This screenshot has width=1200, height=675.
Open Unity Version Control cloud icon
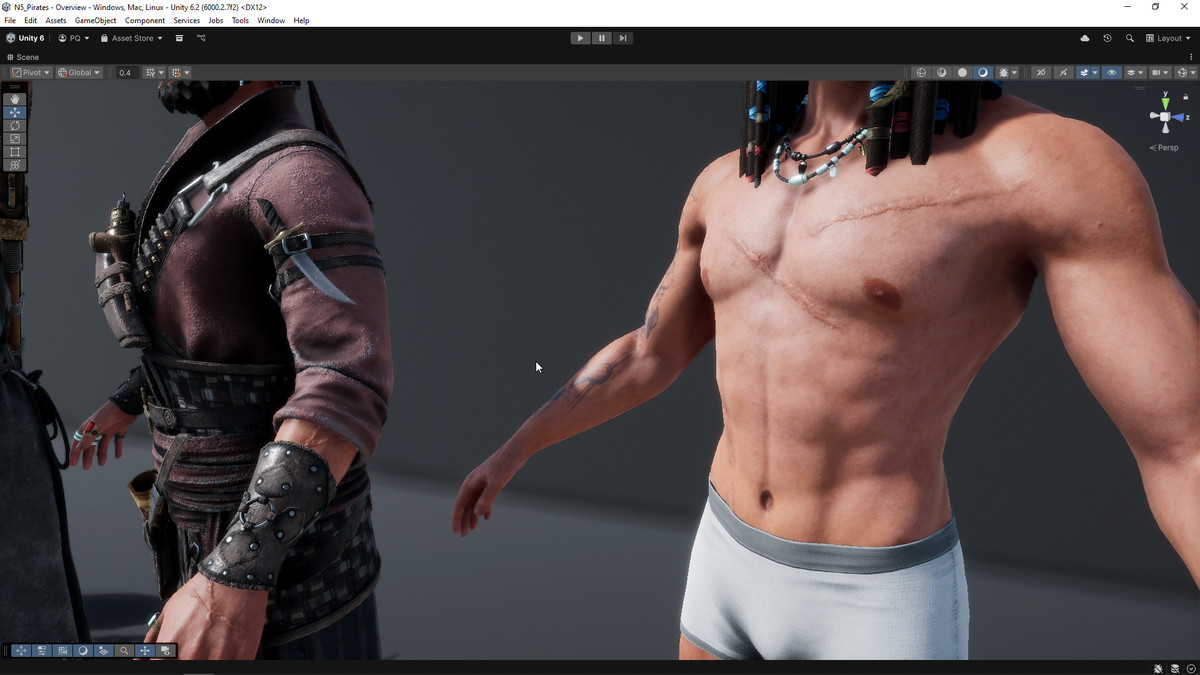(x=1085, y=38)
